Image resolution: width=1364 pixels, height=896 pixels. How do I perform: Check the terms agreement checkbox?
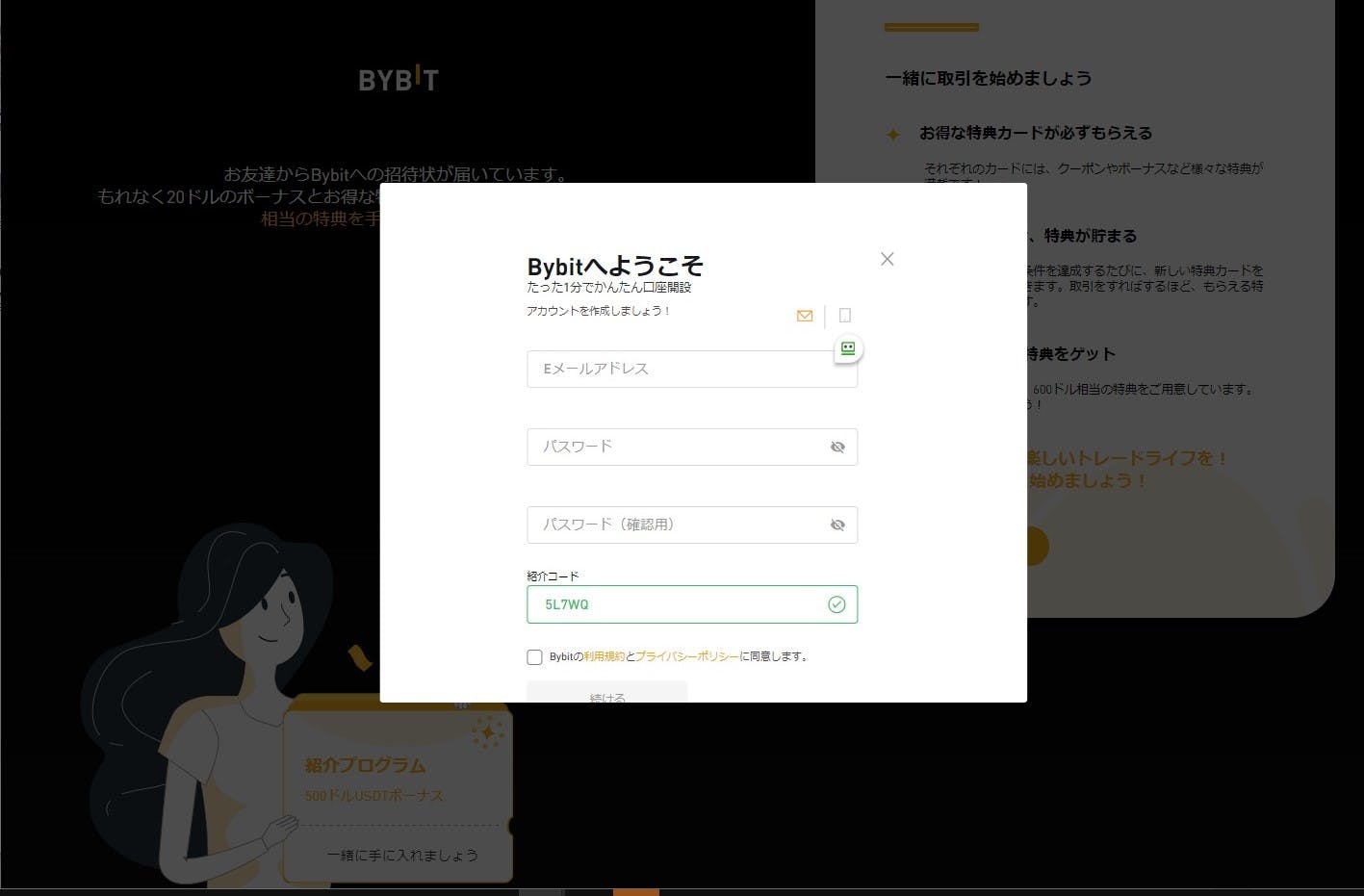tap(534, 657)
